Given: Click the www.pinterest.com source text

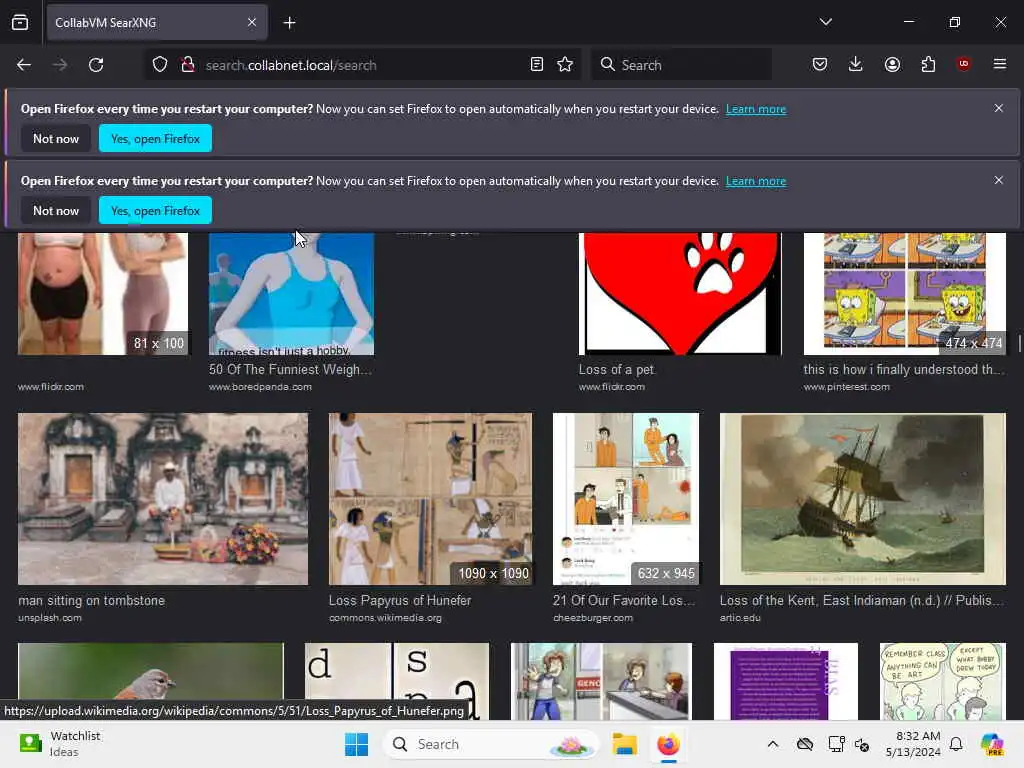Looking at the screenshot, I should click(846, 387).
